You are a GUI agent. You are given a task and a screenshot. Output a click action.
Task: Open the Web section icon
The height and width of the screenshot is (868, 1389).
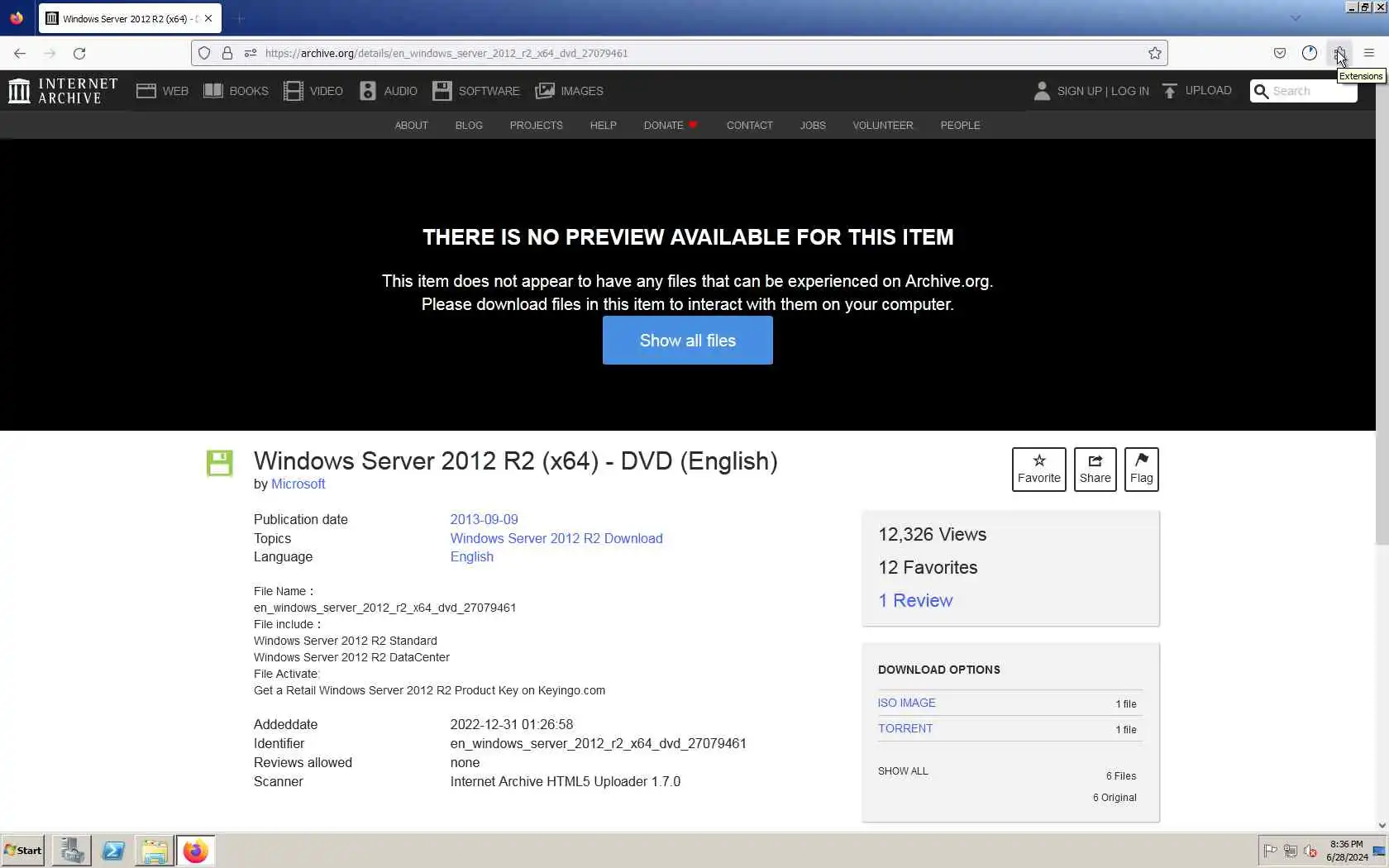pyautogui.click(x=146, y=91)
